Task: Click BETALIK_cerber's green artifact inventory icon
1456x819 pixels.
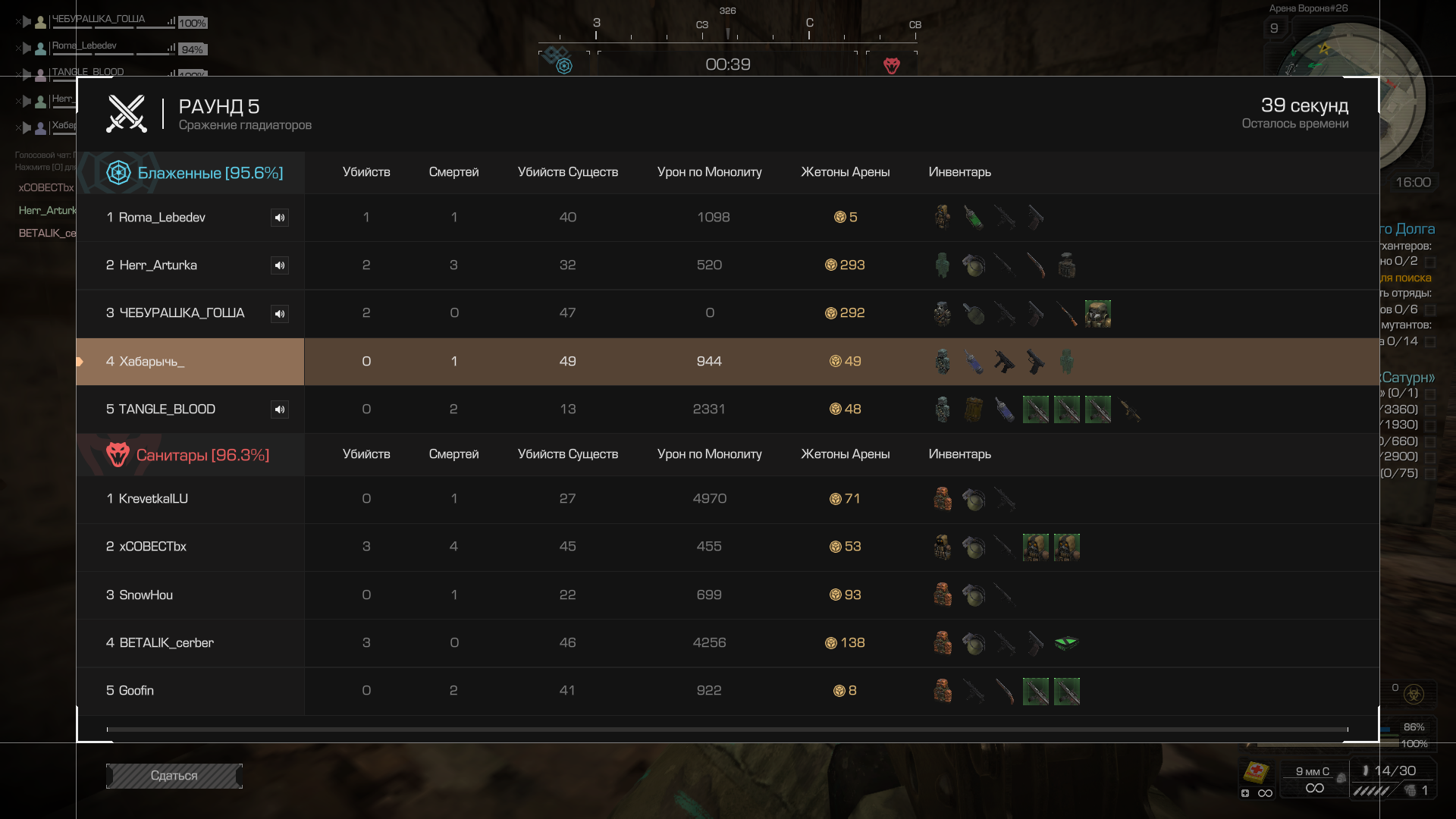Action: [x=1066, y=643]
